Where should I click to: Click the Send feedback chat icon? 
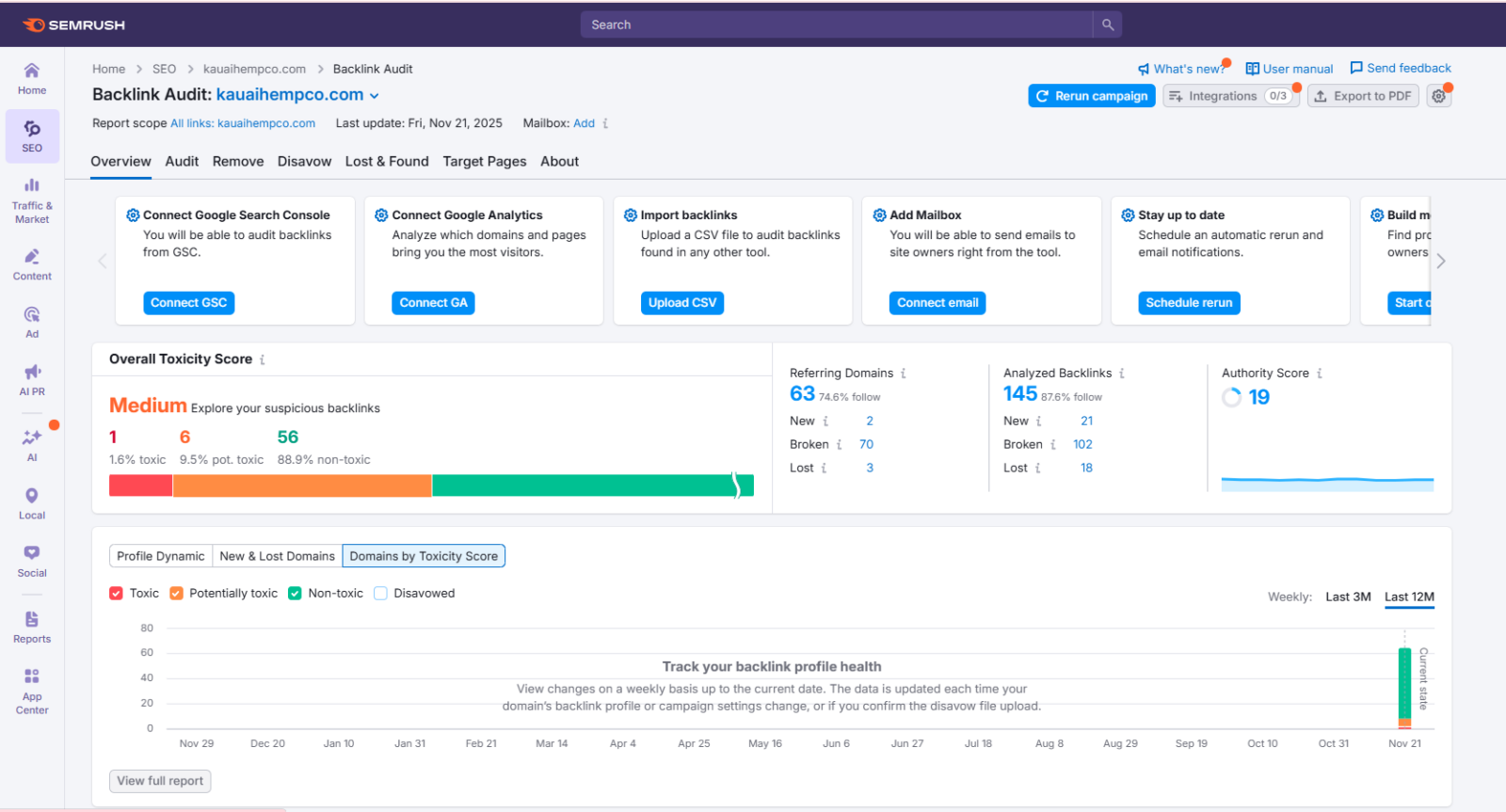(1356, 68)
